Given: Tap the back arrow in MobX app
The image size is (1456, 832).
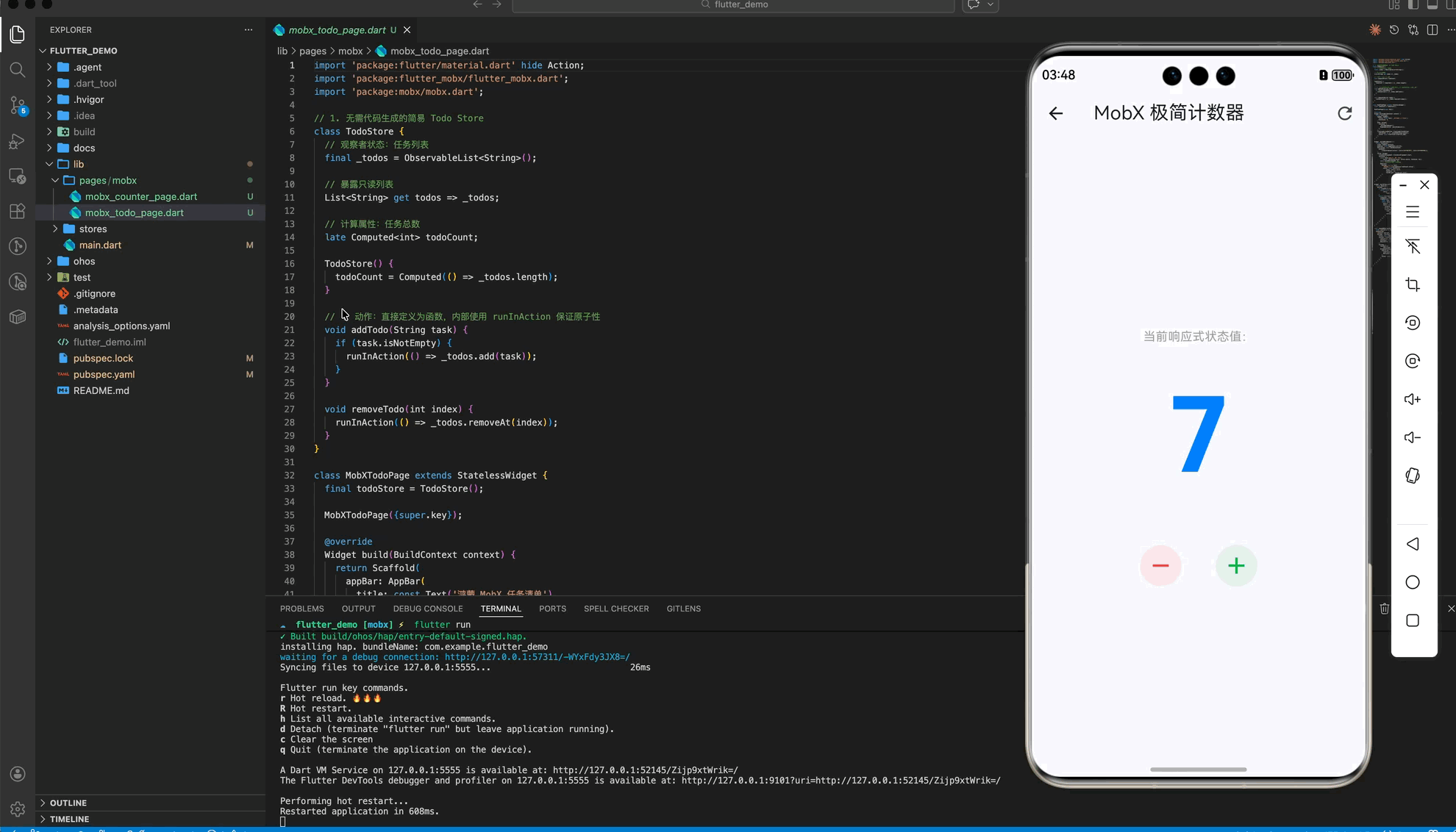Looking at the screenshot, I should click(1056, 113).
